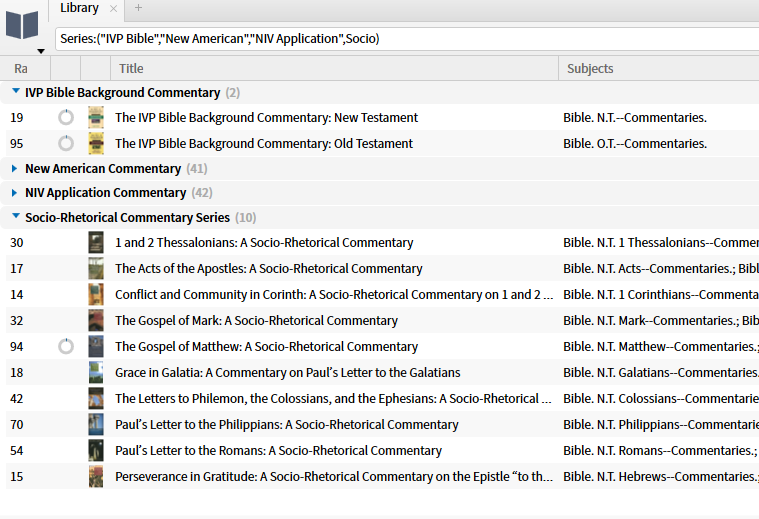Sort by the Title column header
The height and width of the screenshot is (519, 759).
tap(131, 69)
